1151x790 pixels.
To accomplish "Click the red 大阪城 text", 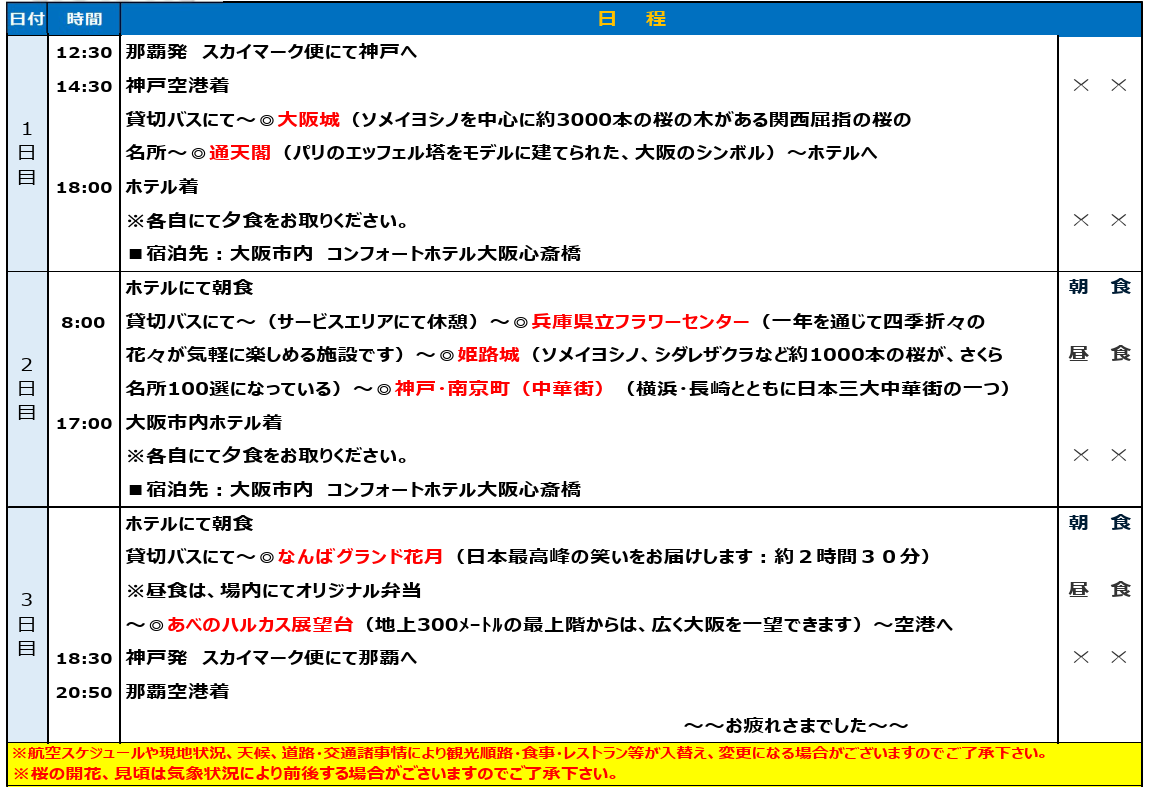I will [x=309, y=120].
